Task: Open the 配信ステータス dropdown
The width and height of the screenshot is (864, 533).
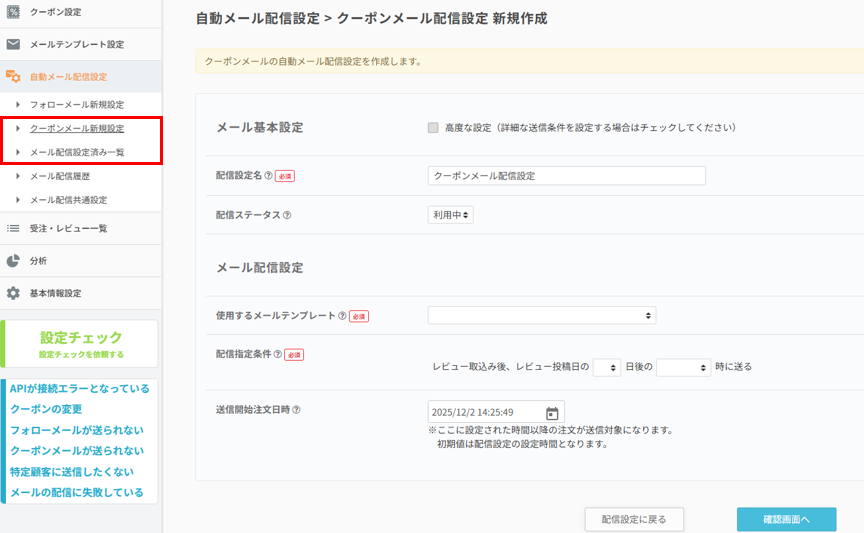Action: coord(450,215)
